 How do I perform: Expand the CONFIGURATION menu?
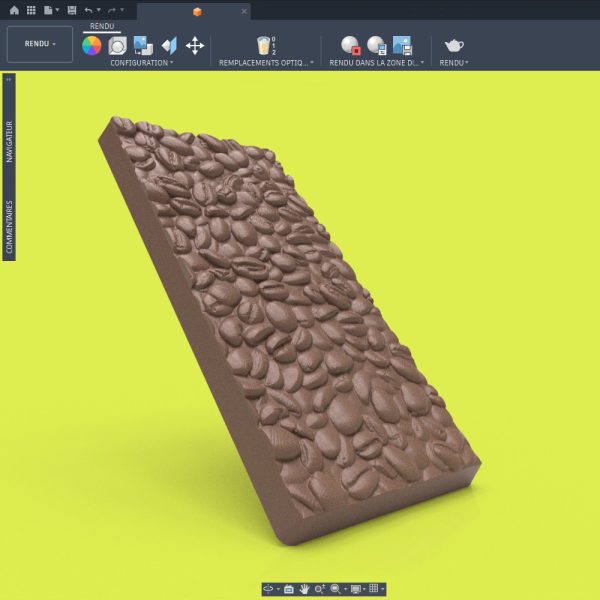[142, 63]
